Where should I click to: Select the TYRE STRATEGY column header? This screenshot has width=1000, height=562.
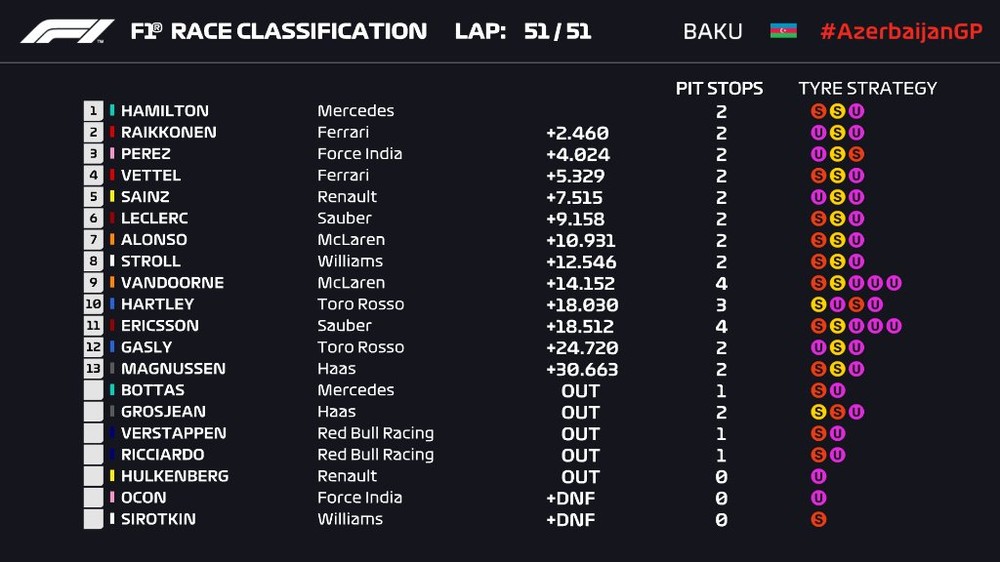[x=867, y=88]
